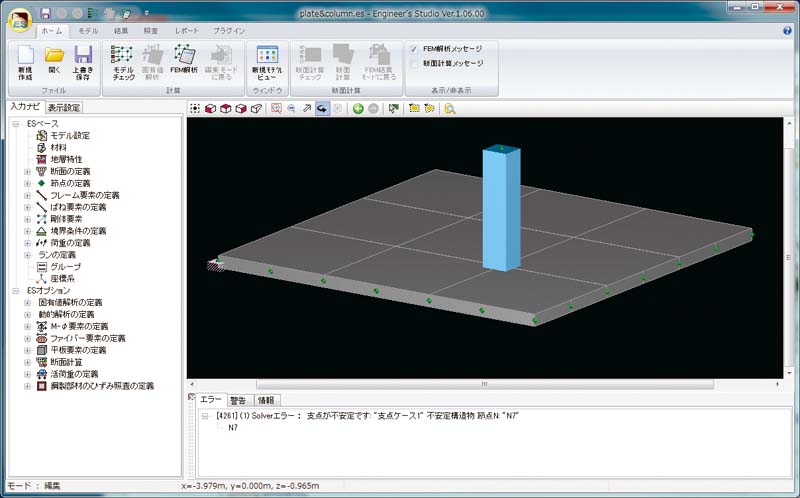The height and width of the screenshot is (498, 800).
Task: Show the 情報 messages tab
Action: [266, 401]
